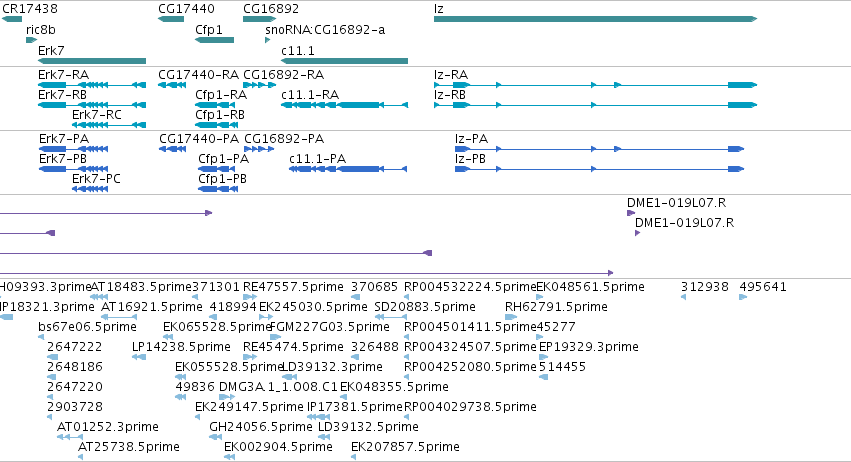Select the Cfp1-PB protein label

(x=223, y=179)
